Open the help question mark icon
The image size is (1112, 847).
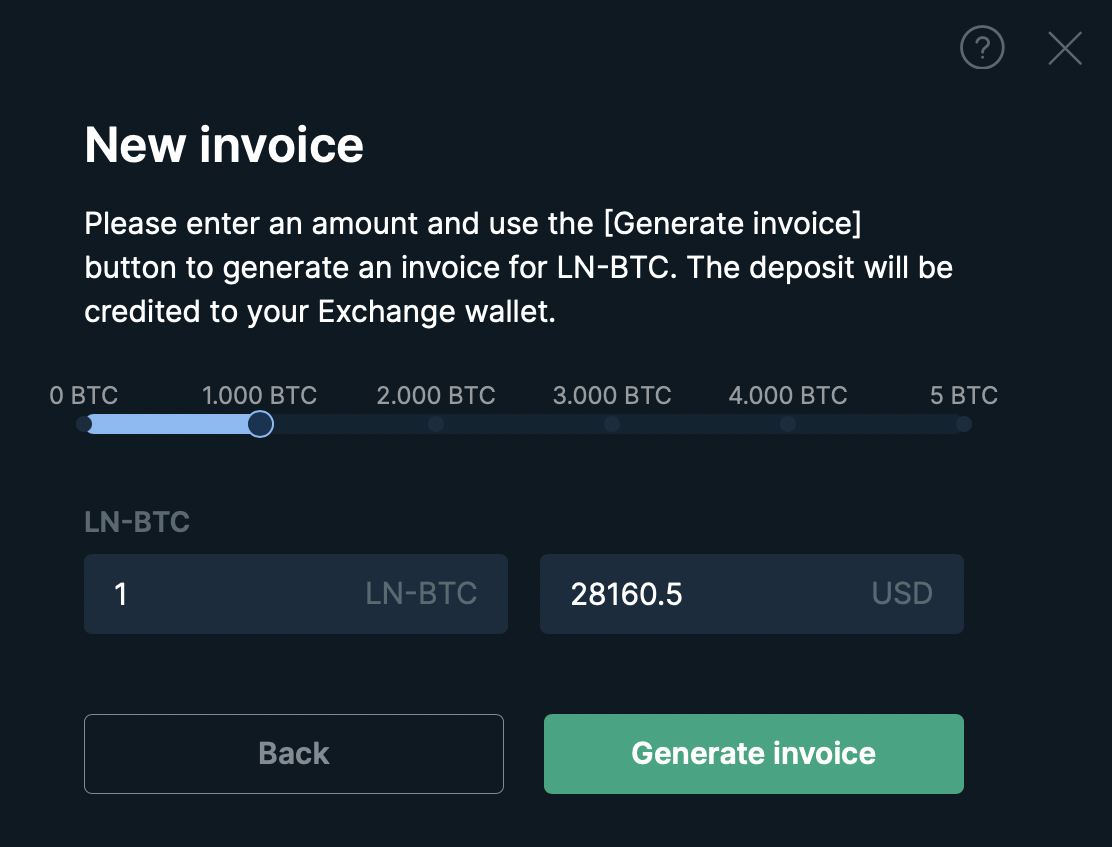point(982,48)
